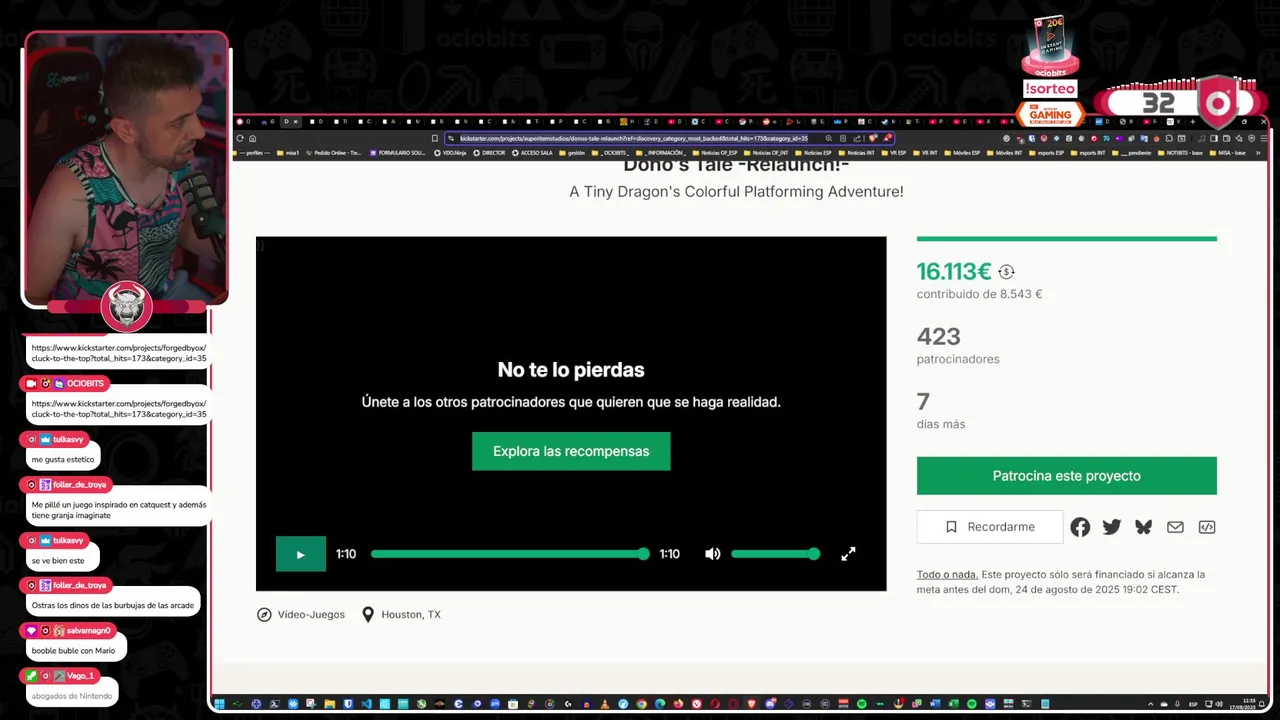The image size is (1280, 720).
Task: Open the Noticias Of_ESP bookmark folder
Action: tap(715, 153)
